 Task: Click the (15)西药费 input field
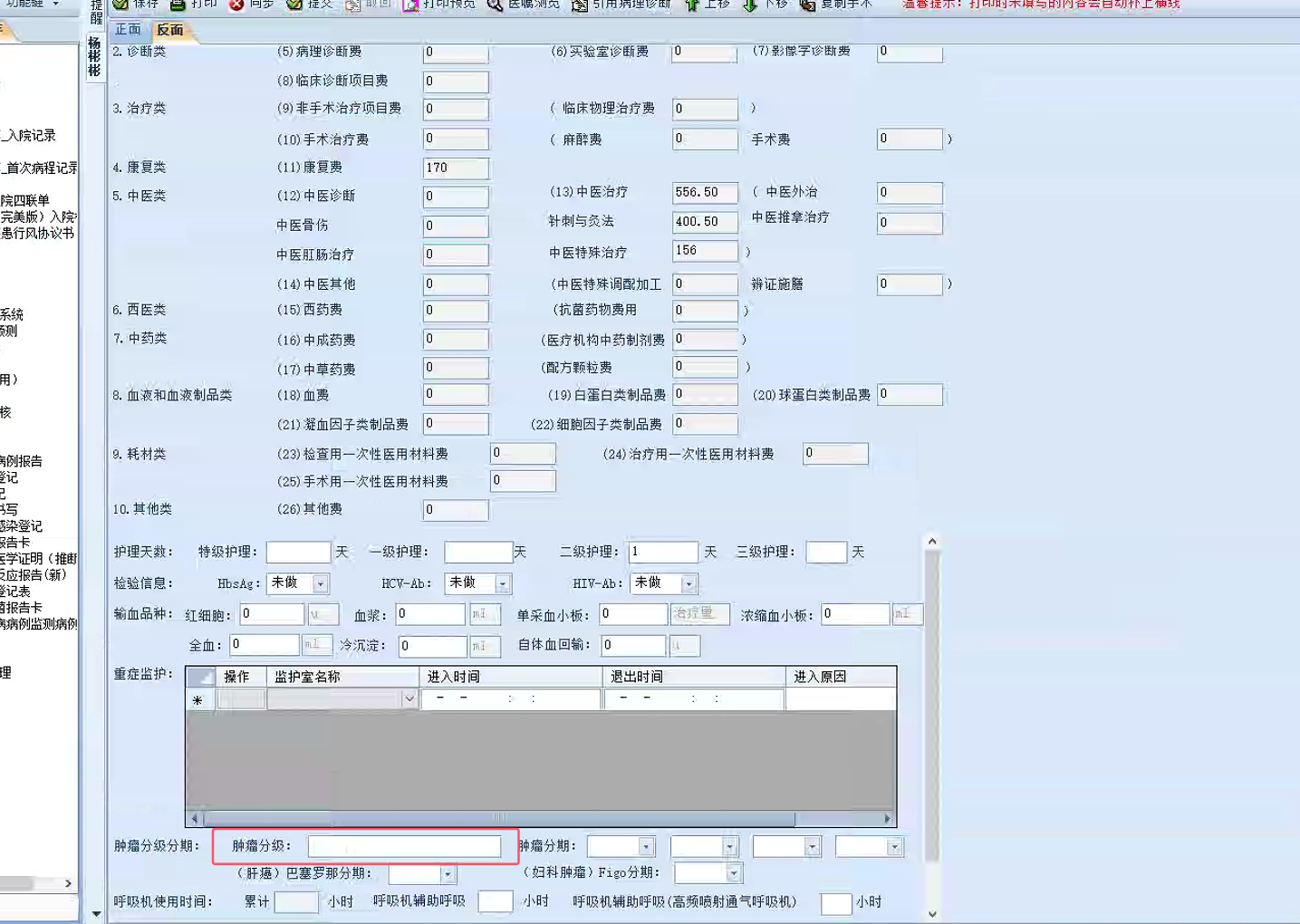pos(456,311)
